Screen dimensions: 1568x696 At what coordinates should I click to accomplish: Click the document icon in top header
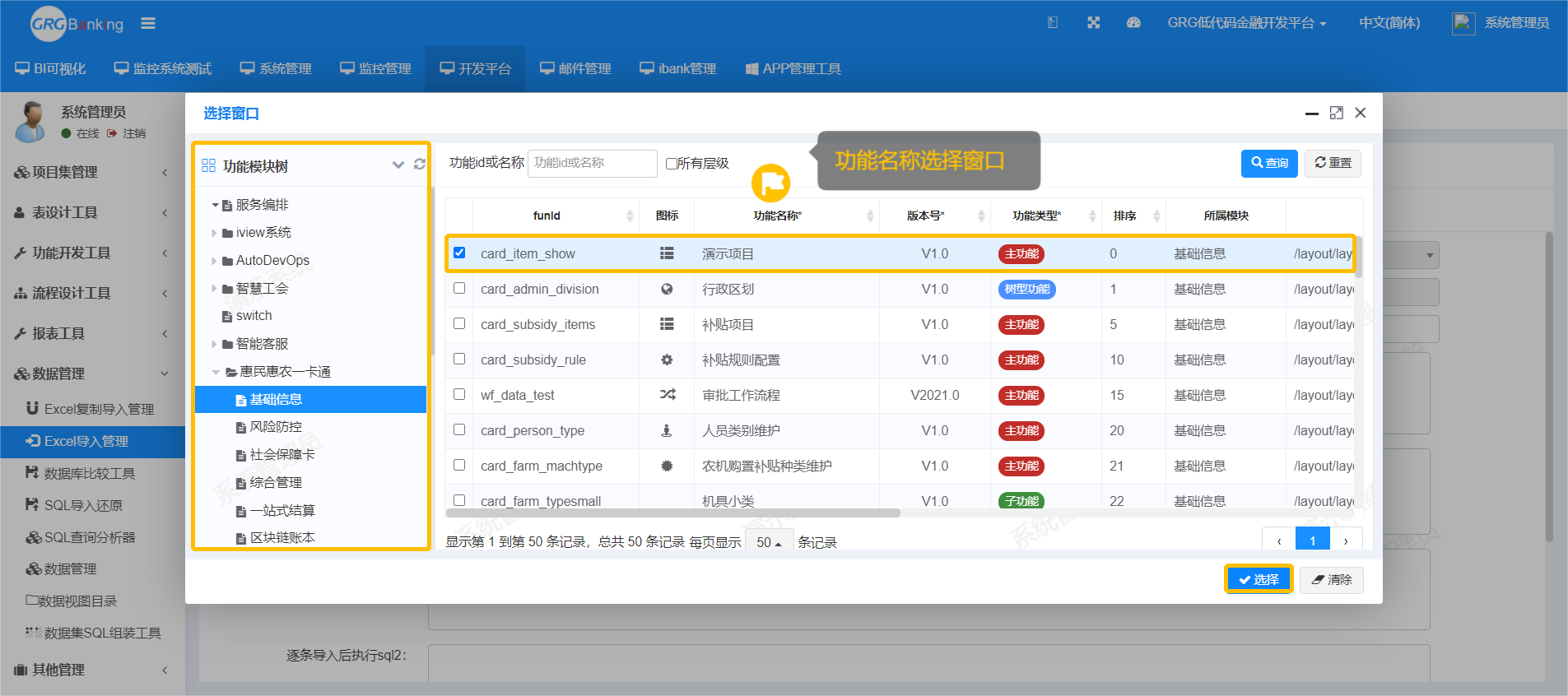click(x=1053, y=23)
